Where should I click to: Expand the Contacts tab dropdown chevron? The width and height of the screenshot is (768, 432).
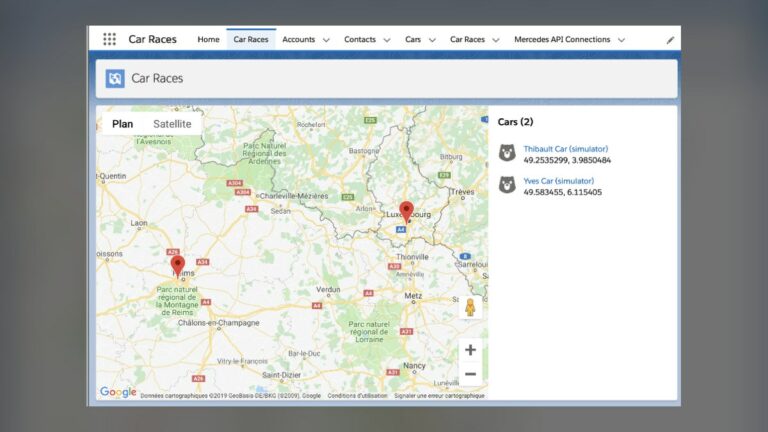pyautogui.click(x=387, y=40)
